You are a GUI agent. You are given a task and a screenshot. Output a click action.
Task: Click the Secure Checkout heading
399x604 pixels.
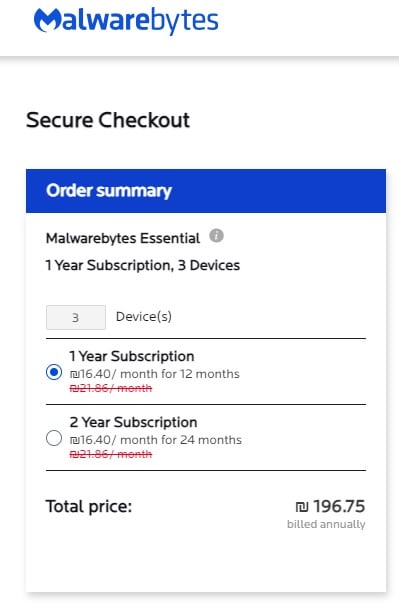coord(108,120)
